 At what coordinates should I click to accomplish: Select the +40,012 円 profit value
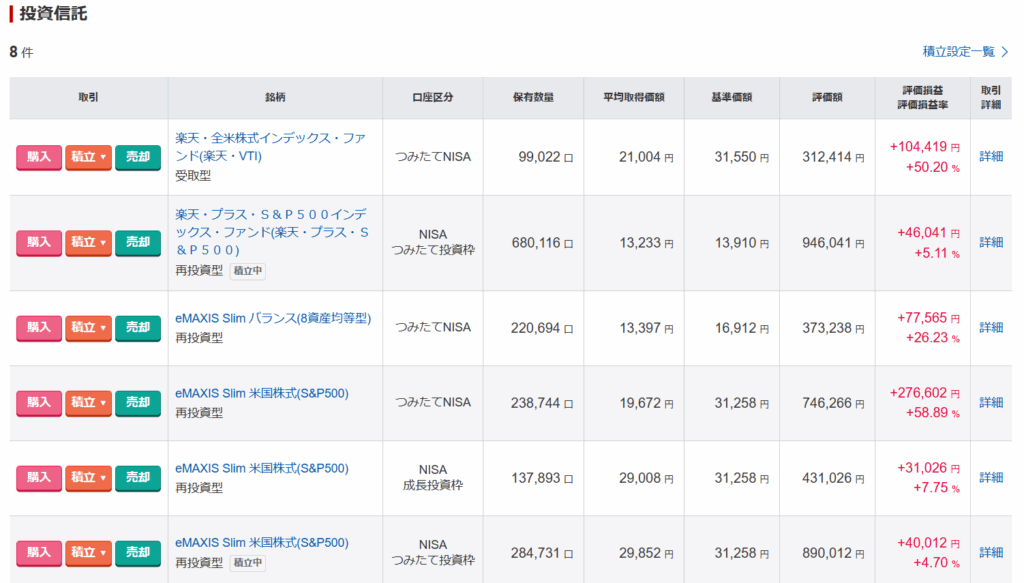[x=929, y=543]
